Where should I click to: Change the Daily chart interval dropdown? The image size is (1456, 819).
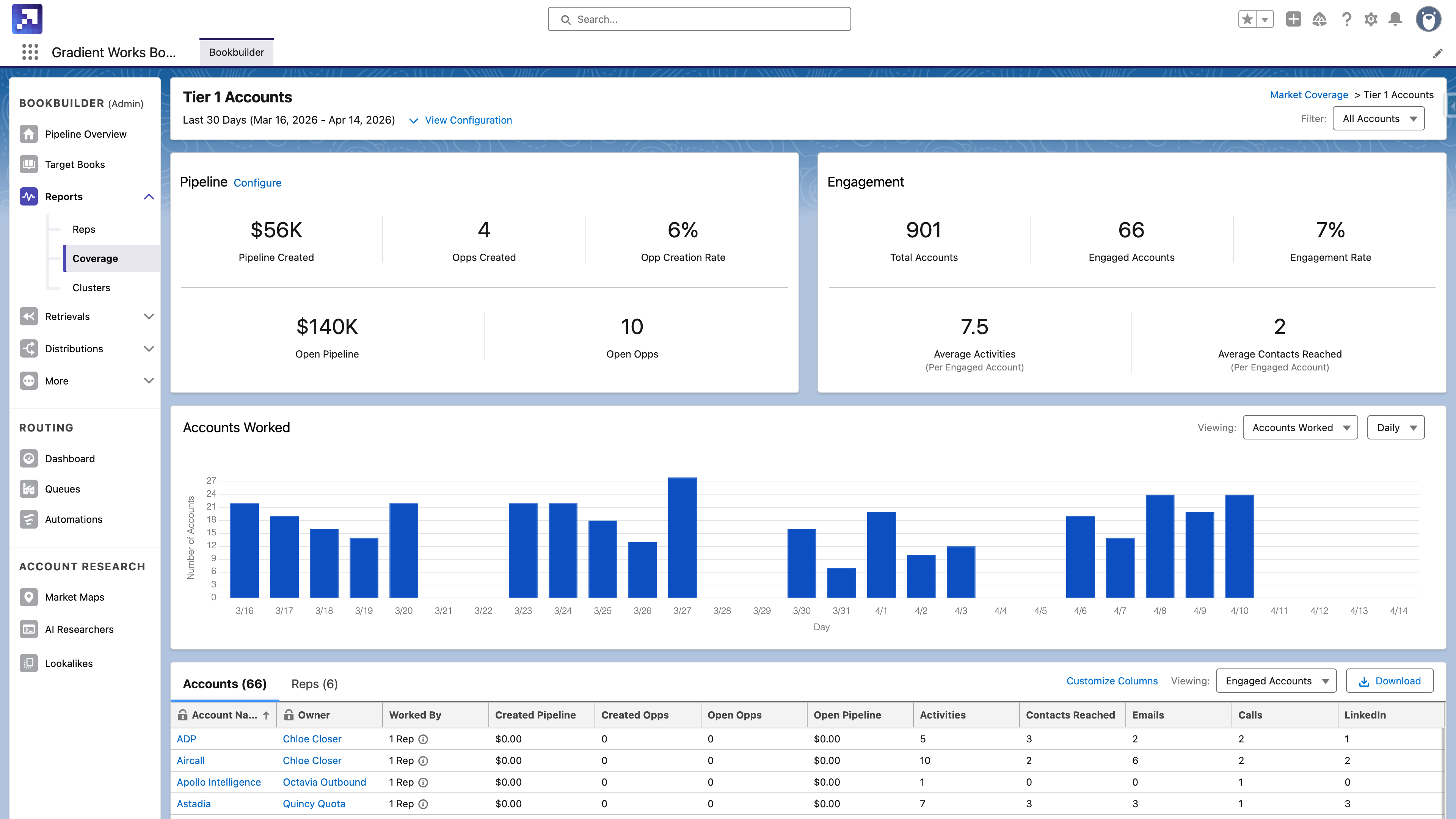(x=1395, y=427)
